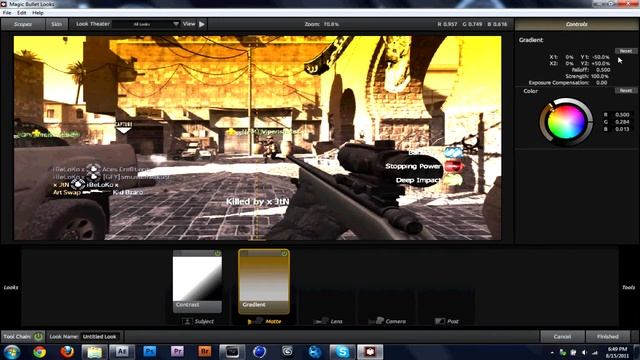
Task: Switch to the Skin tab
Action: [x=56, y=24]
